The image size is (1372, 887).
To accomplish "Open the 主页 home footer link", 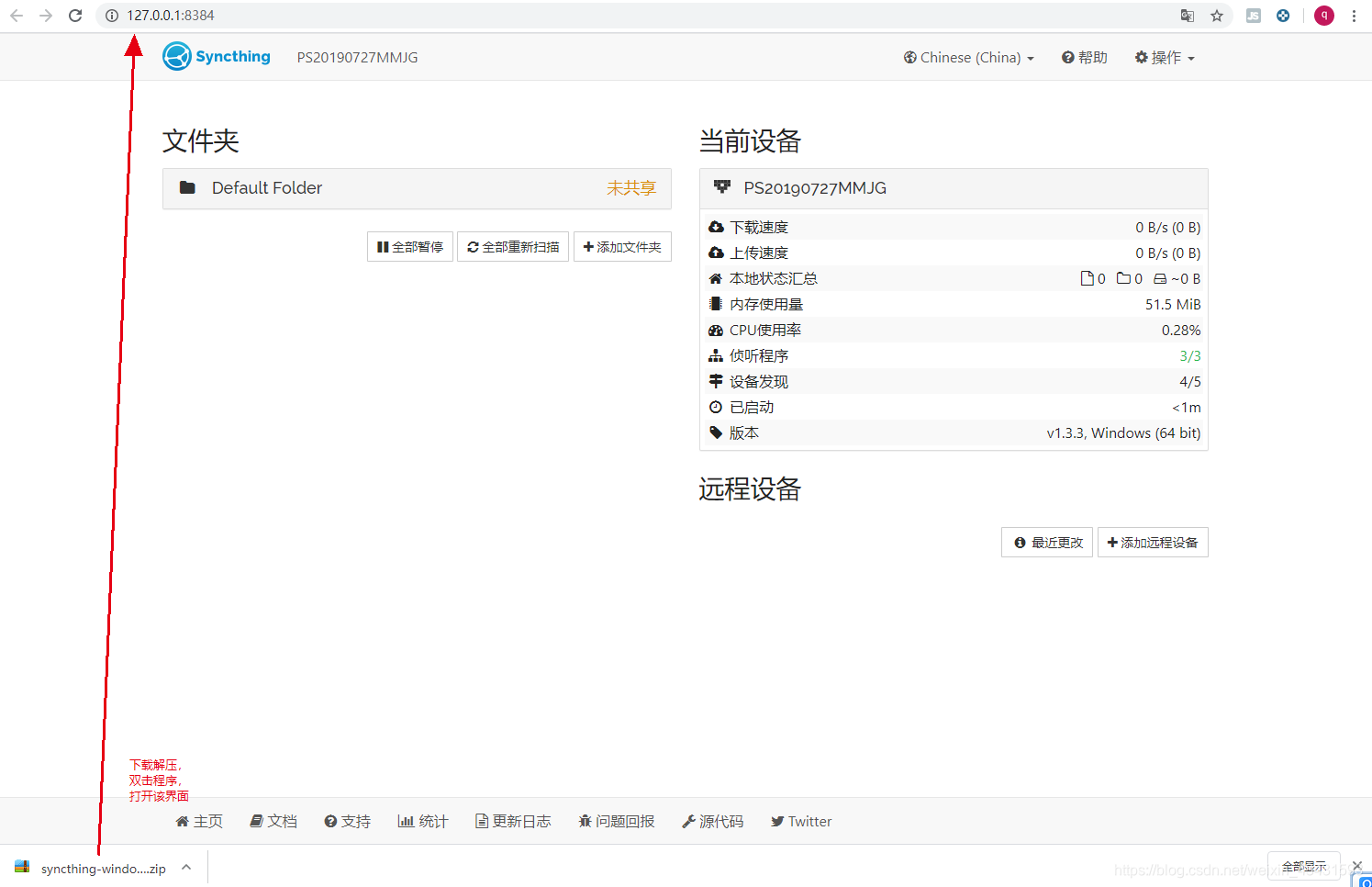I will click(x=199, y=821).
